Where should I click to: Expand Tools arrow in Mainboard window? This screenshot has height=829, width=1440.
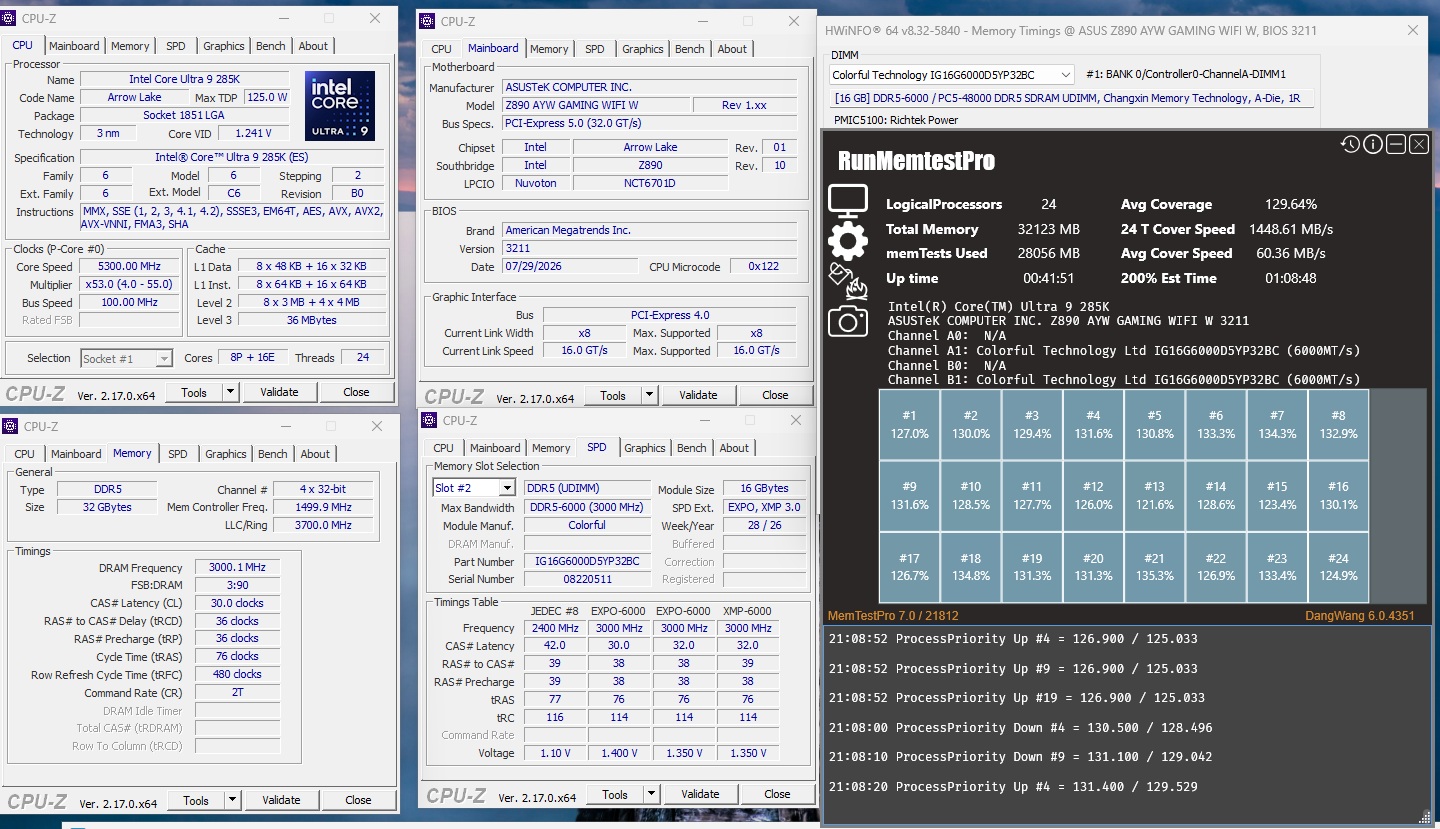tap(650, 395)
